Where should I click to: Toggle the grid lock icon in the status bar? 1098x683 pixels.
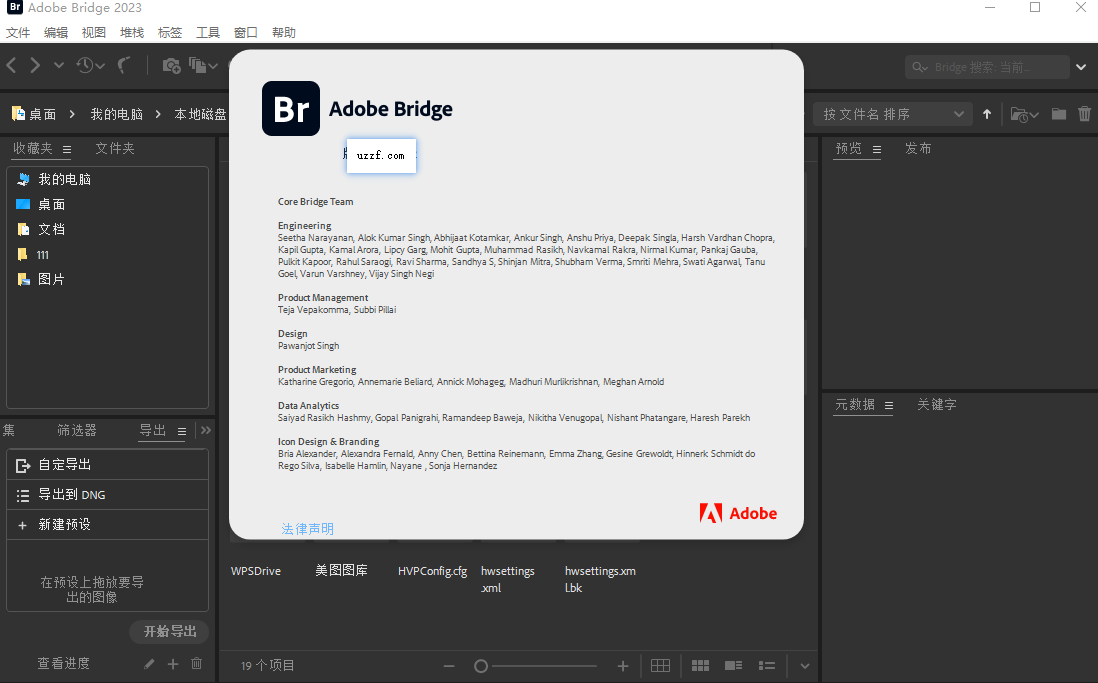click(x=660, y=665)
